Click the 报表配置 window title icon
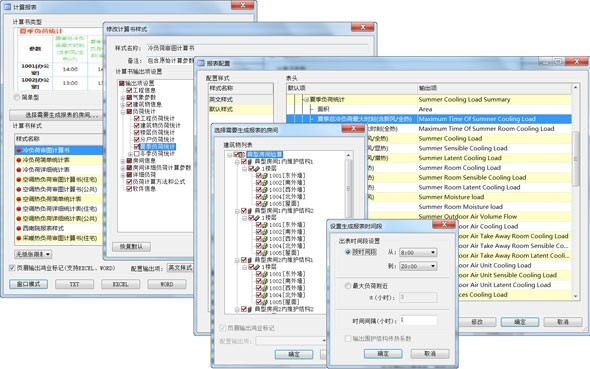Image resolution: width=590 pixels, height=369 pixels. click(x=201, y=63)
